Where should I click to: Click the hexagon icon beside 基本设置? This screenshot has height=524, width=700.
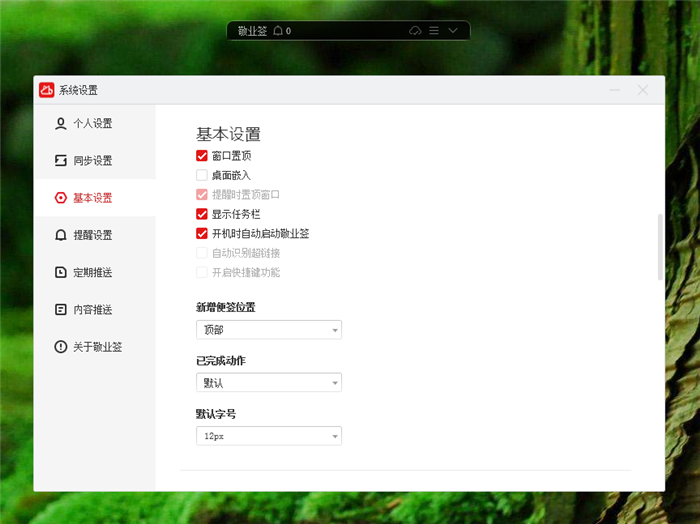click(x=61, y=198)
